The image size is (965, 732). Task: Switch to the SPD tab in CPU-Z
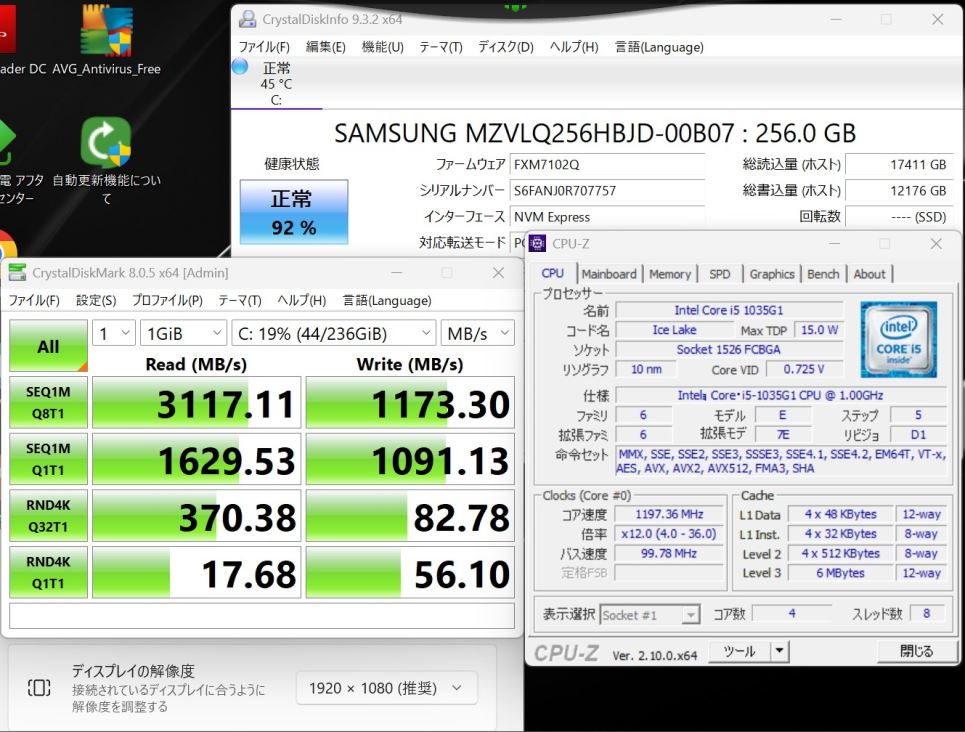(x=719, y=274)
